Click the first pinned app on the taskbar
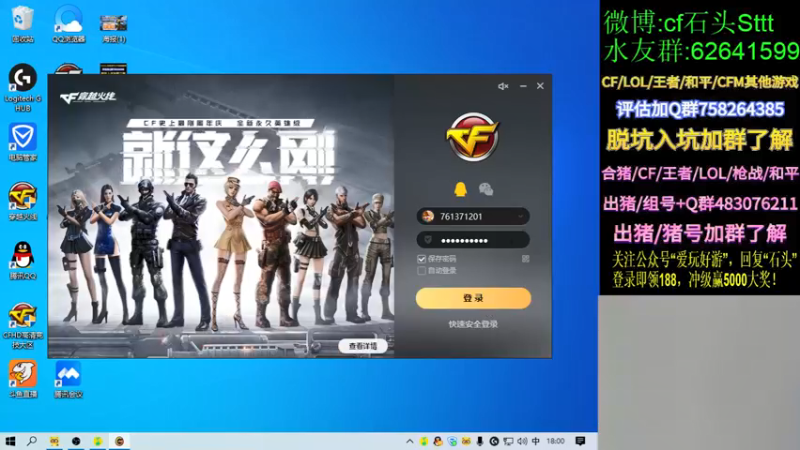The height and width of the screenshot is (450, 800). point(54,441)
